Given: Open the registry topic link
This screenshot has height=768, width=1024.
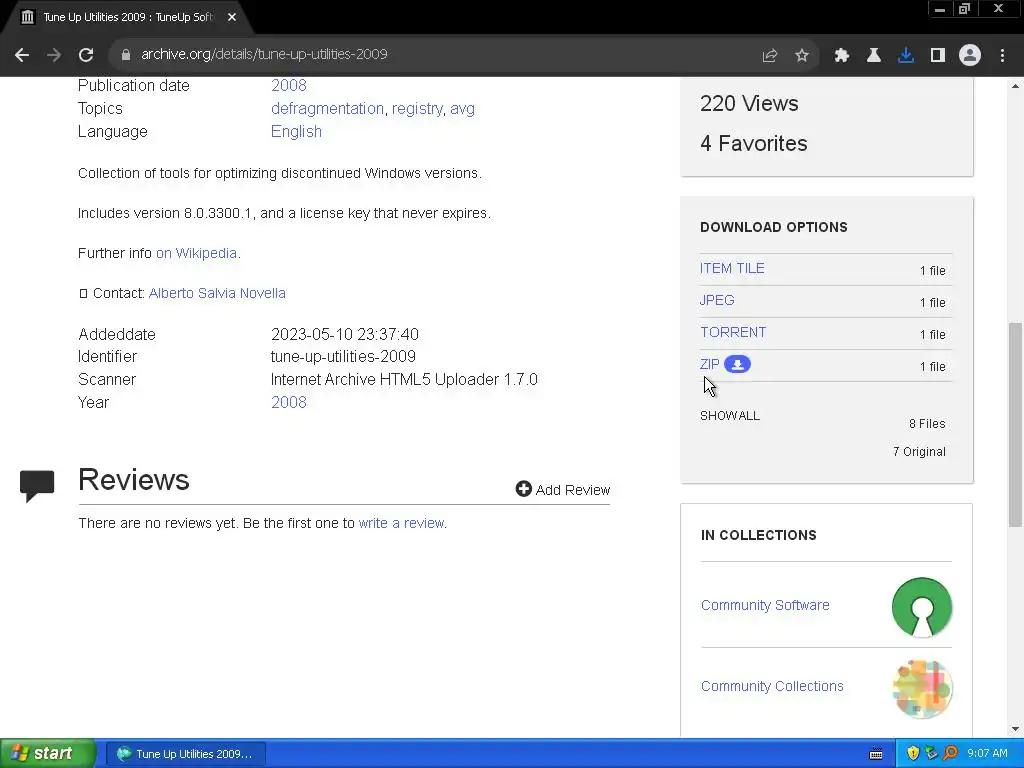Looking at the screenshot, I should pos(417,108).
